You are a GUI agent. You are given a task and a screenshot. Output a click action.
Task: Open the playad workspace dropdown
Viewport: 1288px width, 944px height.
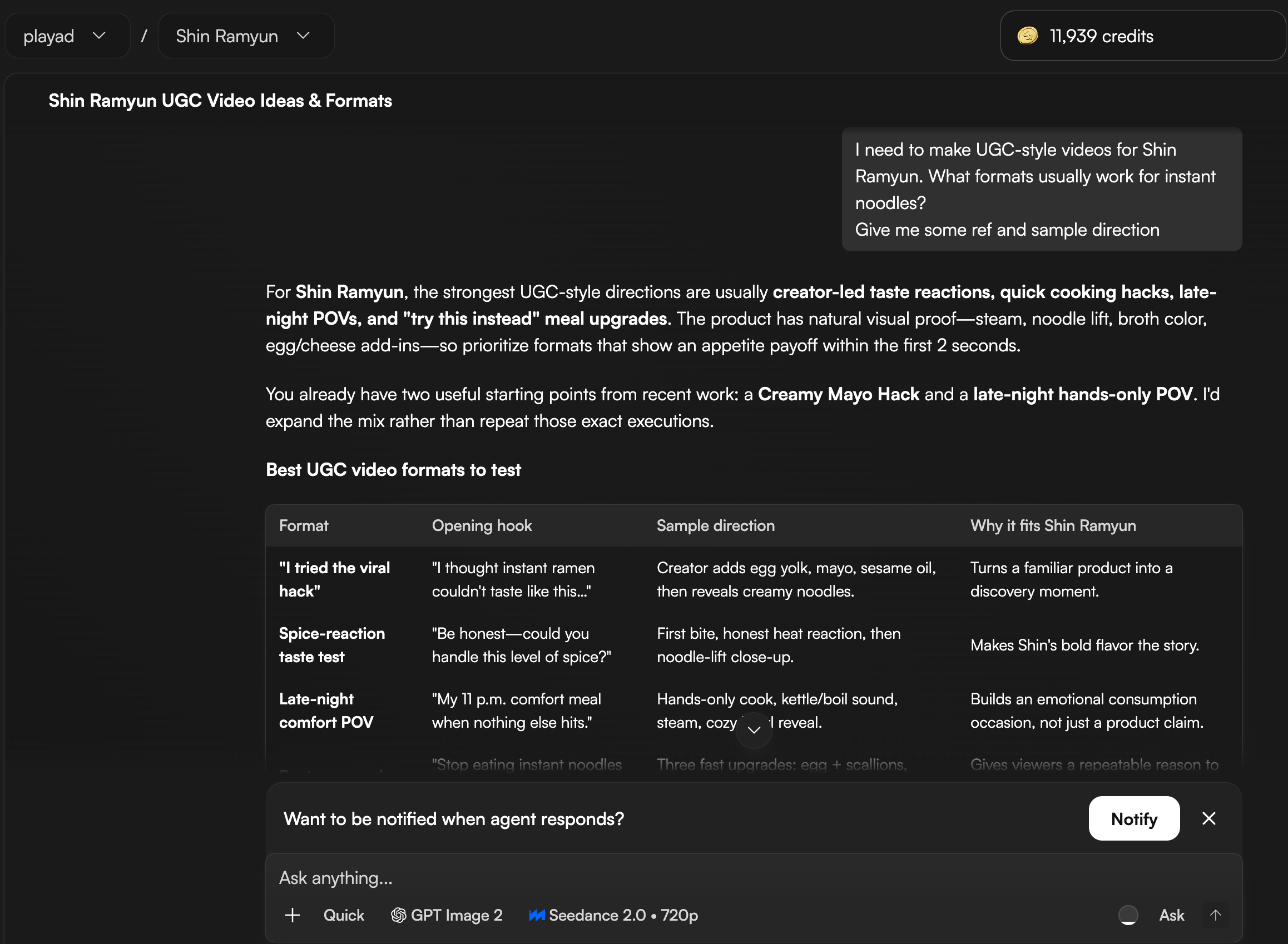coord(67,36)
